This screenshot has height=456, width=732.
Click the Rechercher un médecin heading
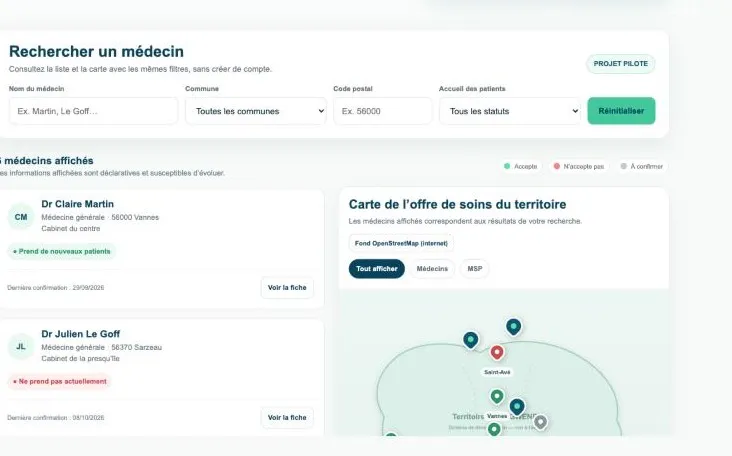(97, 51)
